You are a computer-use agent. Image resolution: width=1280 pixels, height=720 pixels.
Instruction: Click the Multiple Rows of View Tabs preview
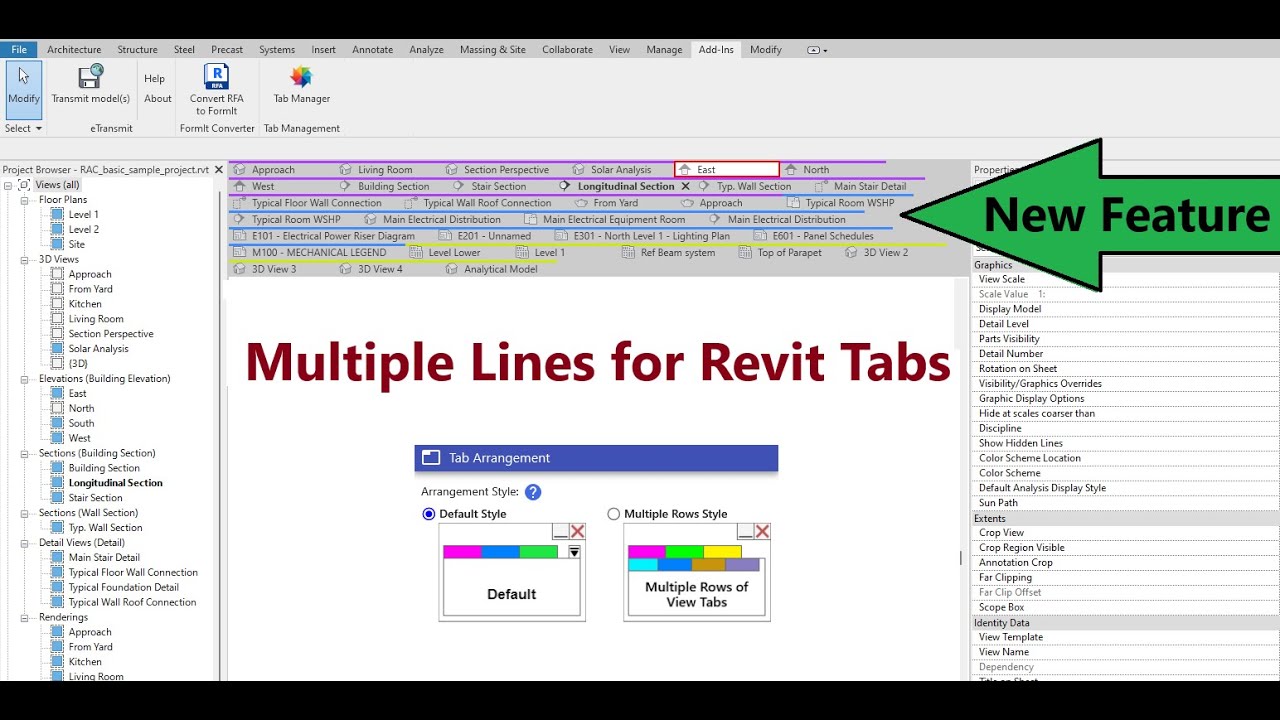697,572
